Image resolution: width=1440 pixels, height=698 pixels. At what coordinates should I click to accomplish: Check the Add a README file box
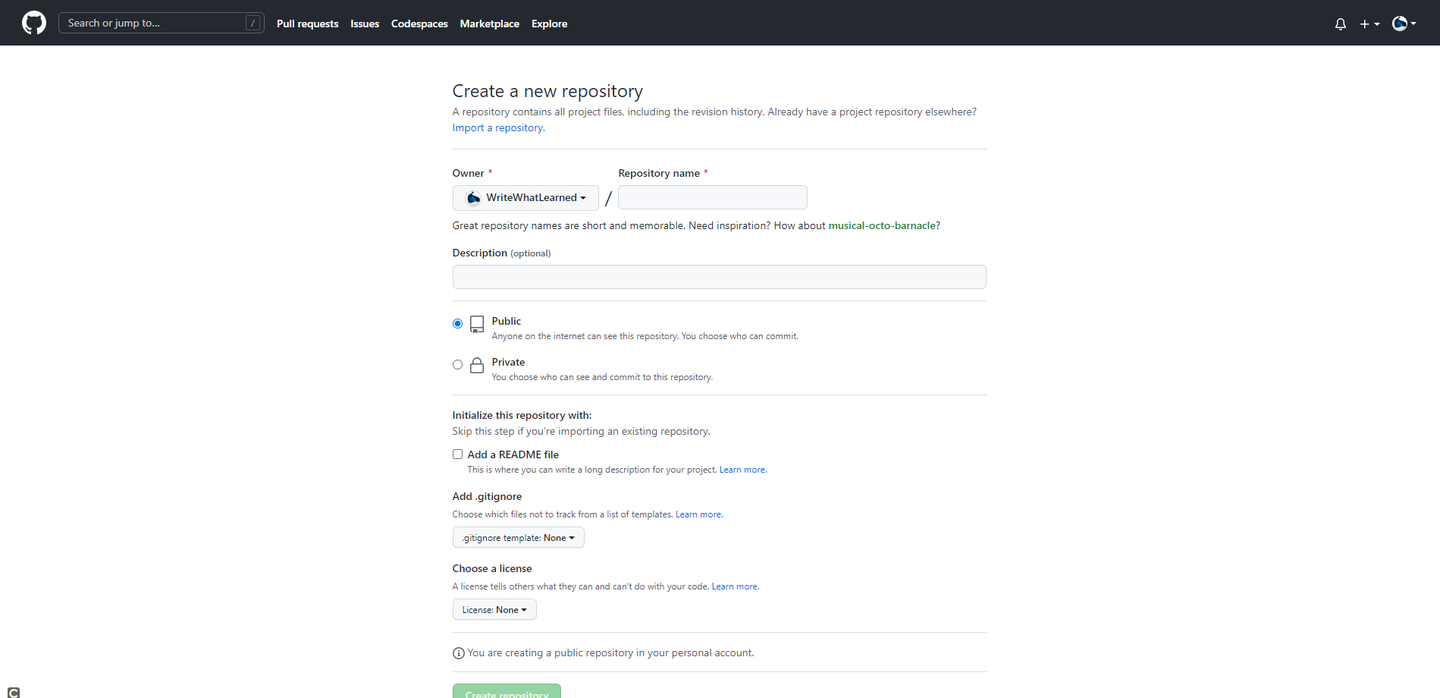(x=458, y=454)
